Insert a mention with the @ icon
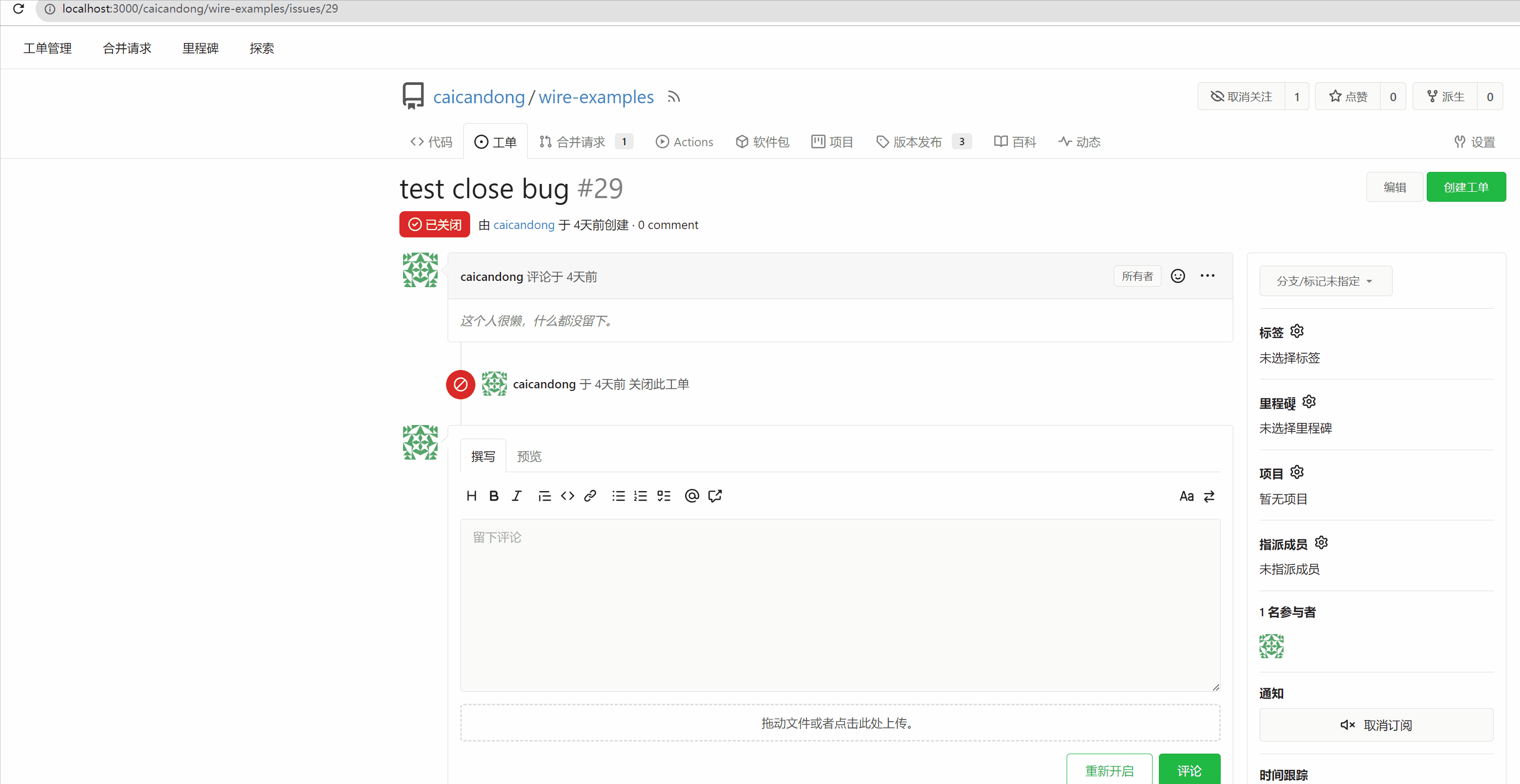 pos(691,496)
